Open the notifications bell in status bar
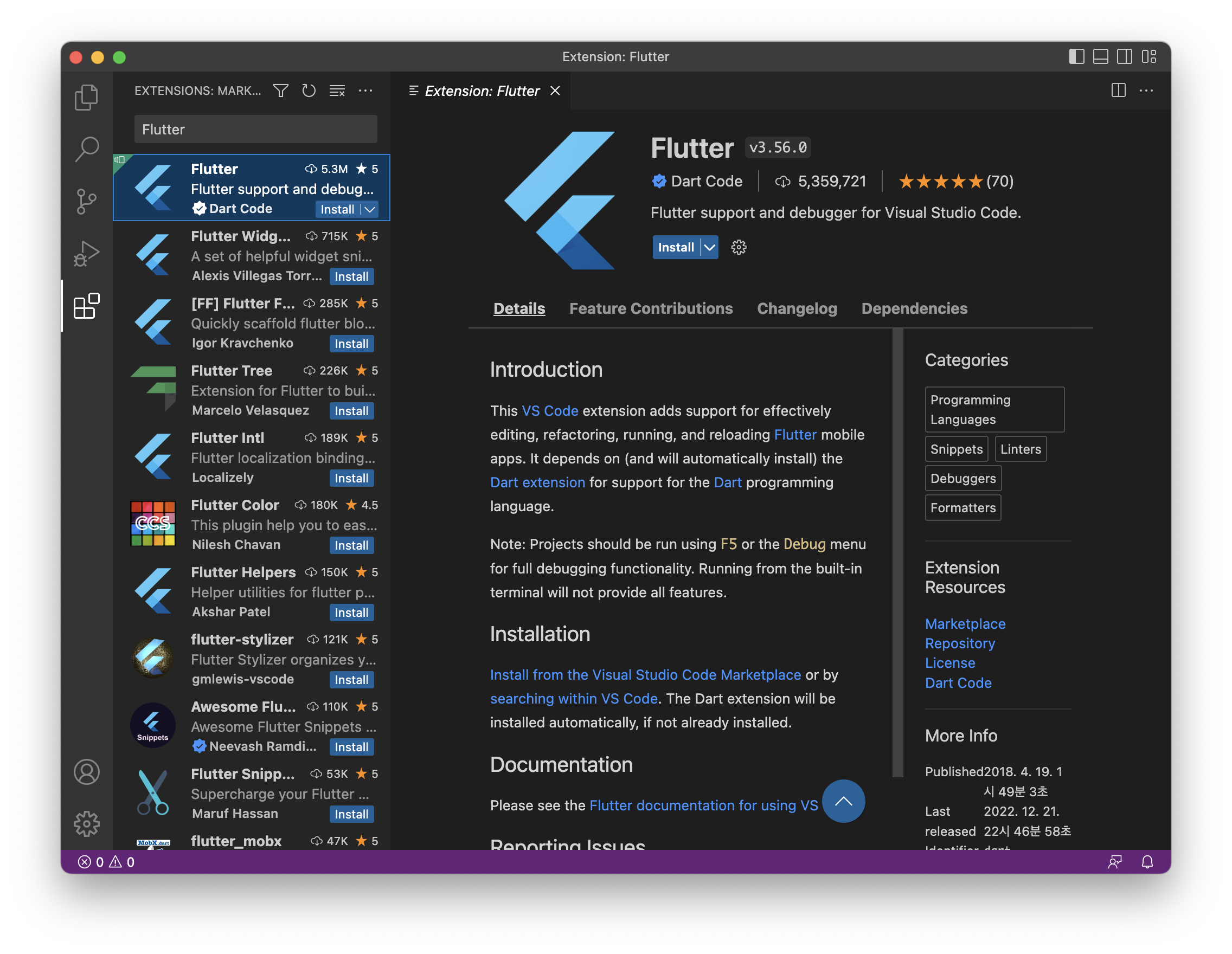Screen dimensions: 1232x954 (1147, 861)
